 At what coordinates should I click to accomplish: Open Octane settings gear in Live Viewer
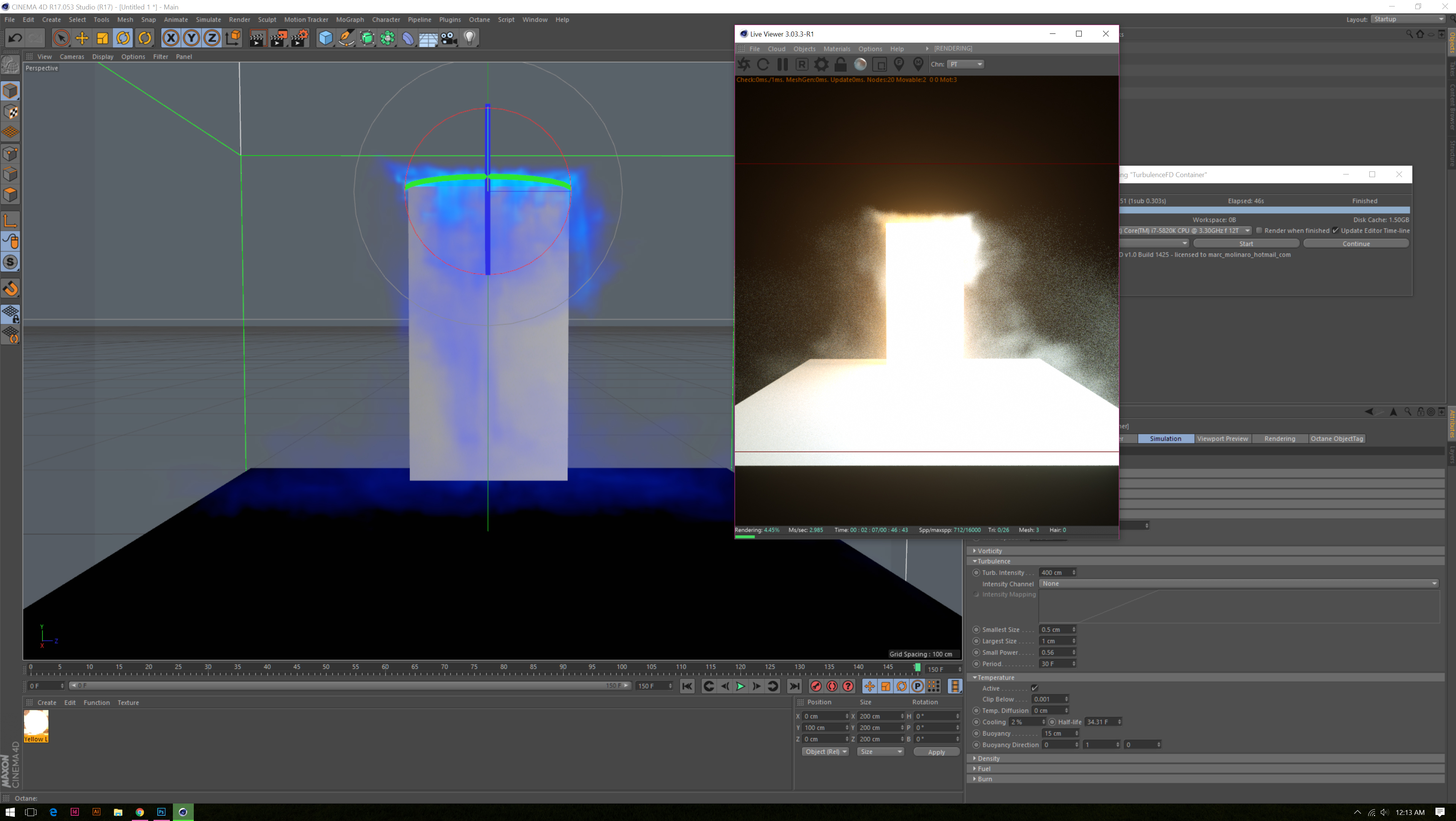click(x=821, y=65)
